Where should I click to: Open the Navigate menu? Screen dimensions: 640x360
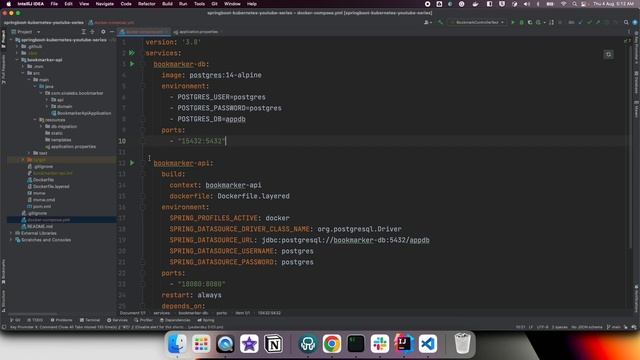tap(104, 4)
